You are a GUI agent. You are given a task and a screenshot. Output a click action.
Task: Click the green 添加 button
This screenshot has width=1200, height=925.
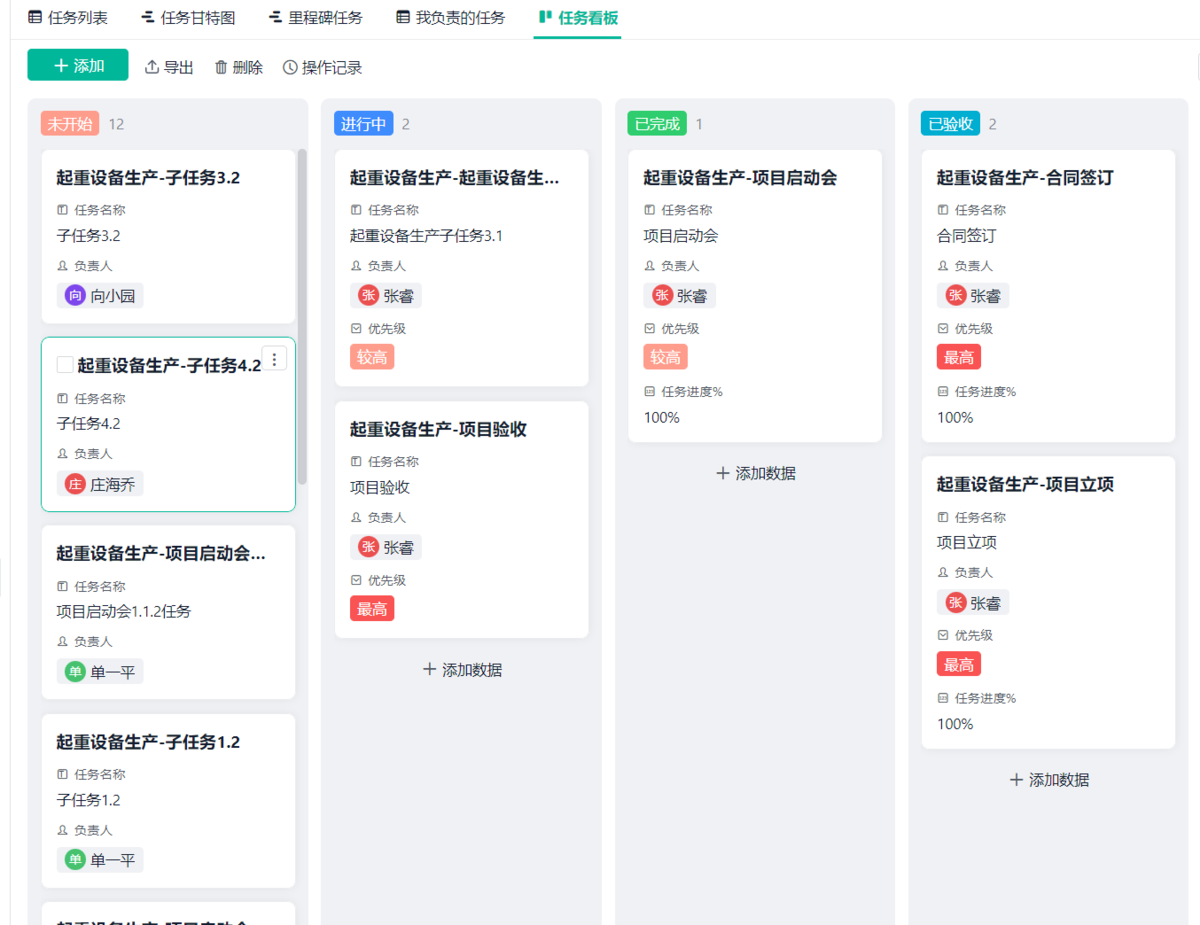77,66
